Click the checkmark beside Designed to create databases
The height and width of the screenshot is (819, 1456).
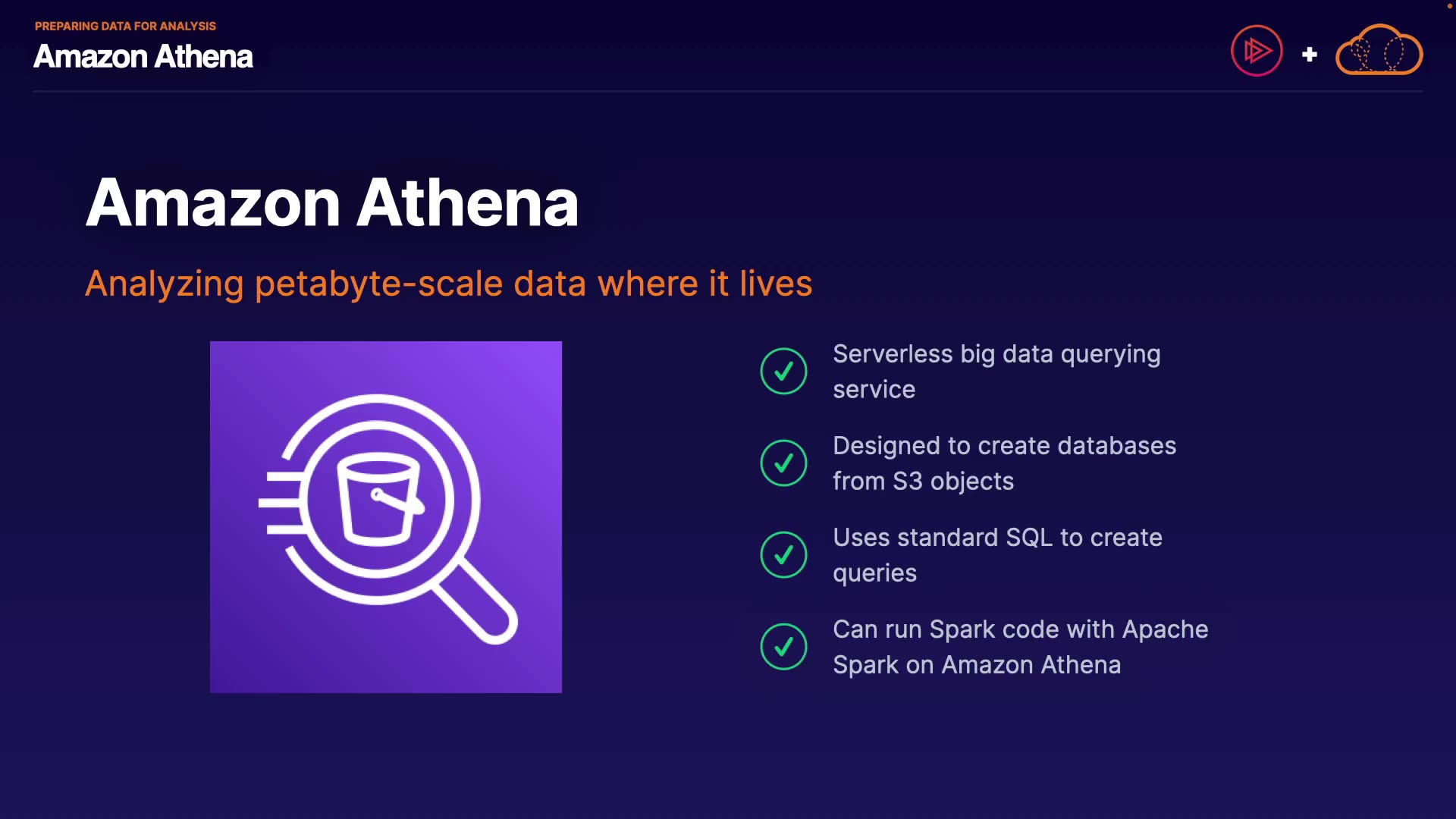783,463
